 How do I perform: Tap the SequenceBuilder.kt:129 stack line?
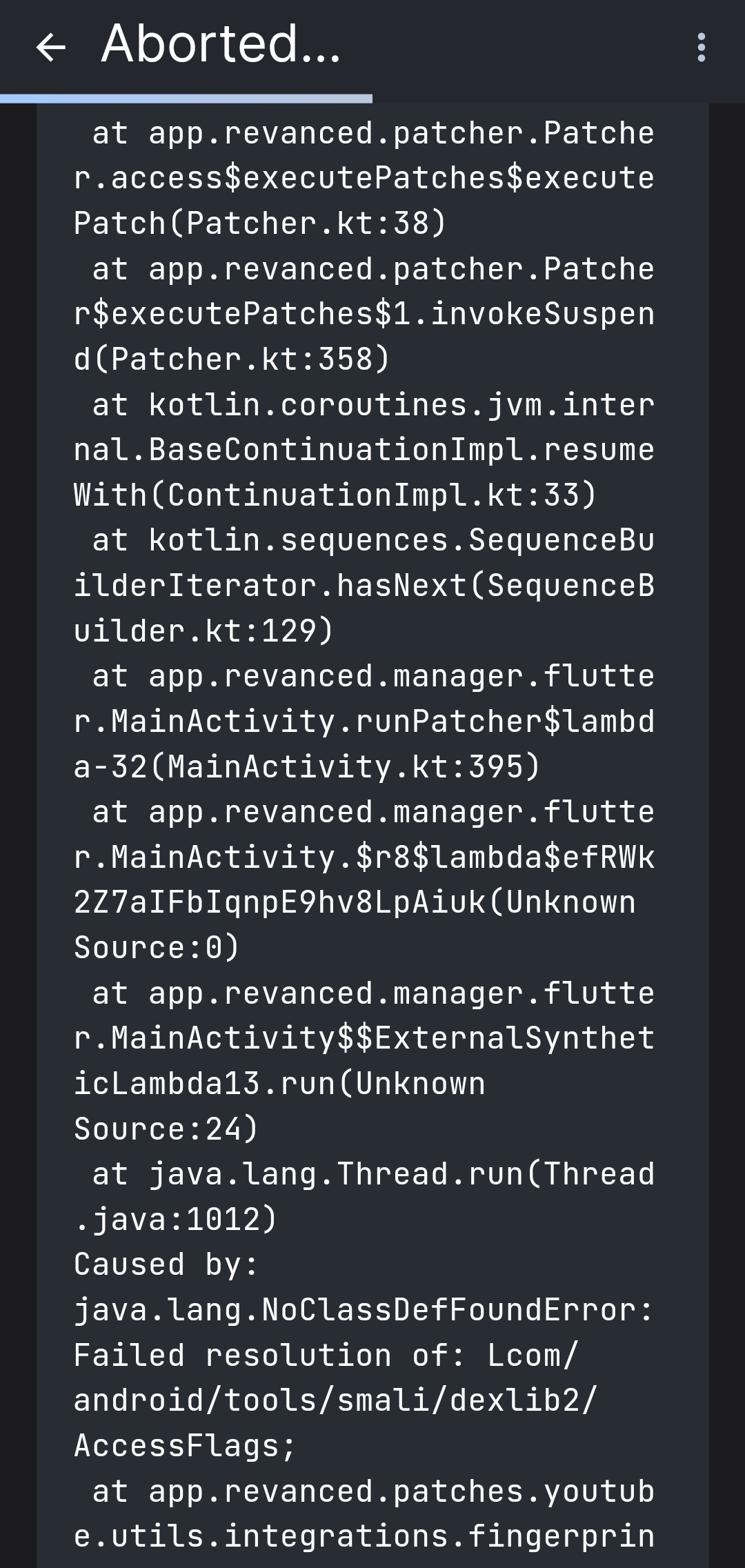pyautogui.click(x=364, y=583)
